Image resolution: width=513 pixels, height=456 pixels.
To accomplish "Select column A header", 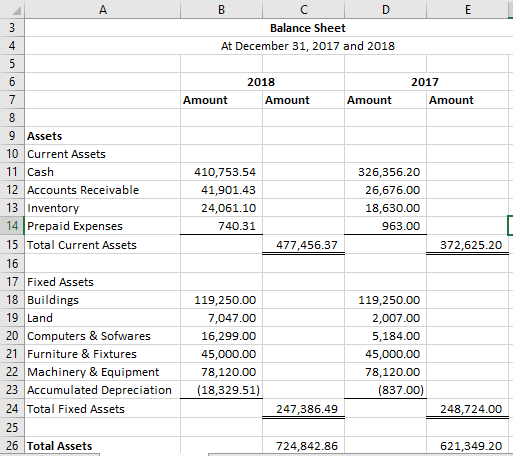I will tap(103, 9).
